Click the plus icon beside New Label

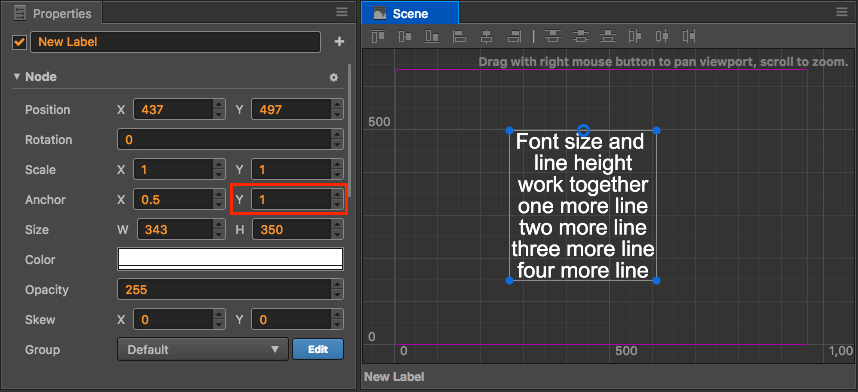(x=339, y=42)
